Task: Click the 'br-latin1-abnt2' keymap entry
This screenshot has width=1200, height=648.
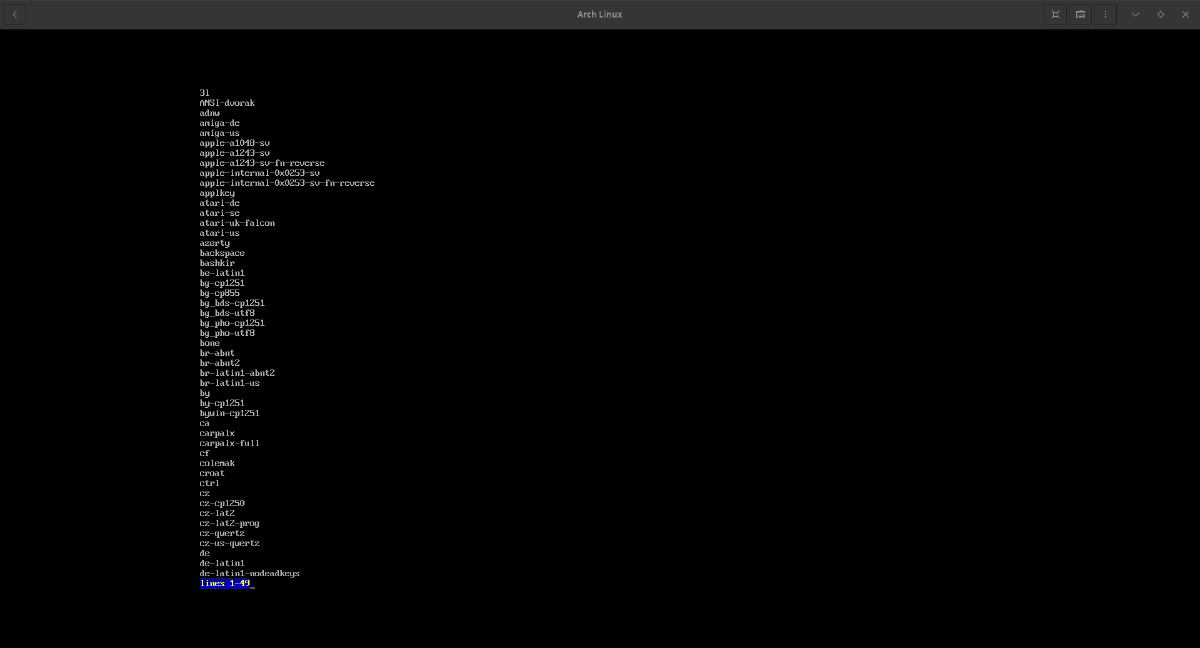Action: coord(237,373)
